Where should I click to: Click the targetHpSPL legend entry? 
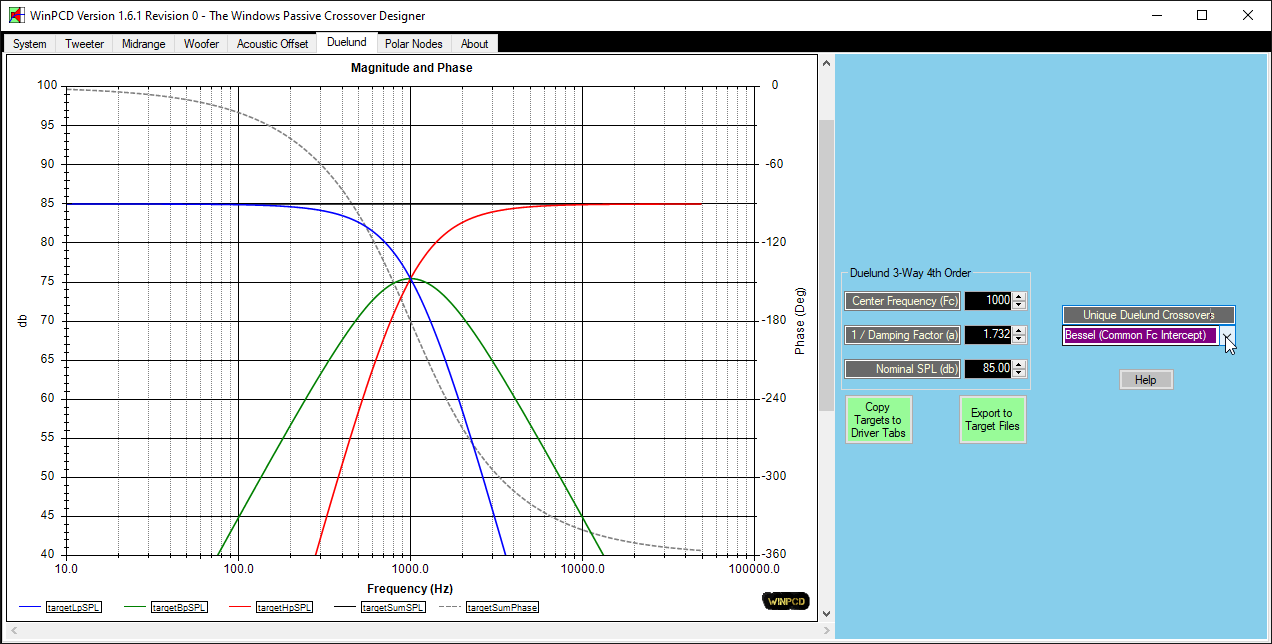coord(284,607)
